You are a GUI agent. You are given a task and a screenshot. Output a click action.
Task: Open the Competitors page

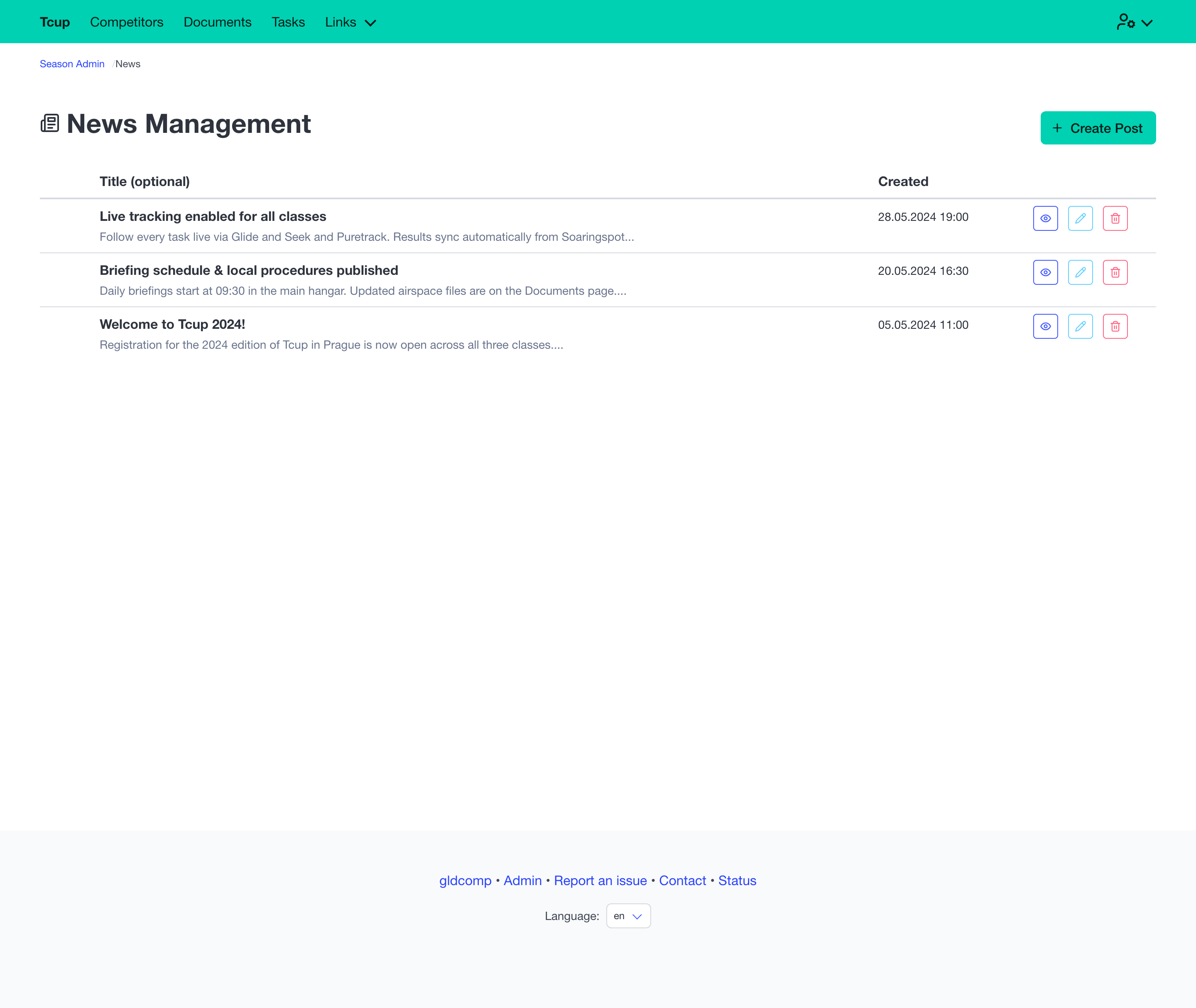tap(126, 22)
